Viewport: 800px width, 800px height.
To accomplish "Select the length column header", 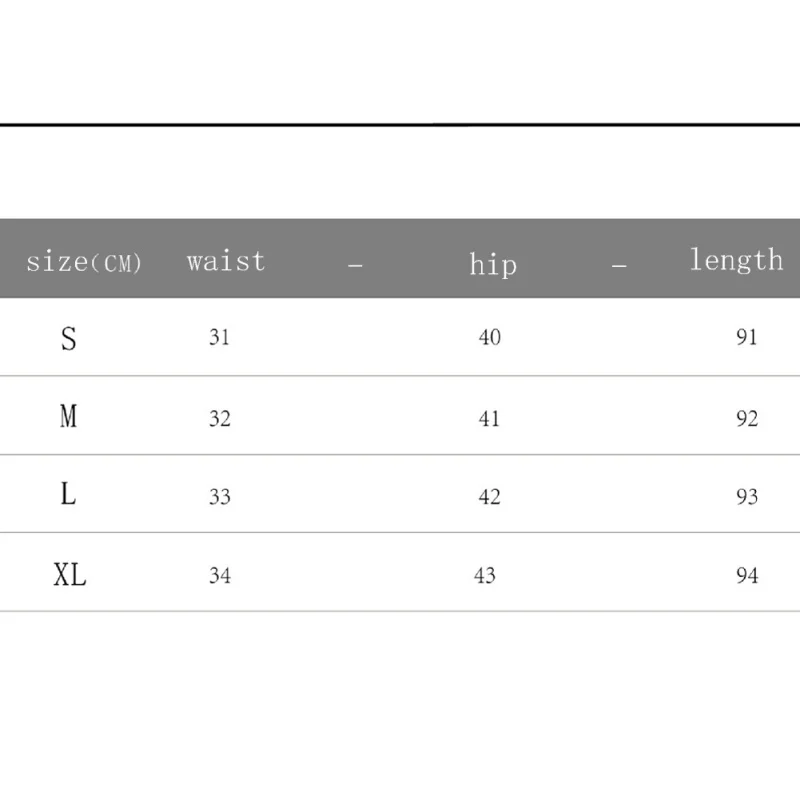I will point(736,260).
